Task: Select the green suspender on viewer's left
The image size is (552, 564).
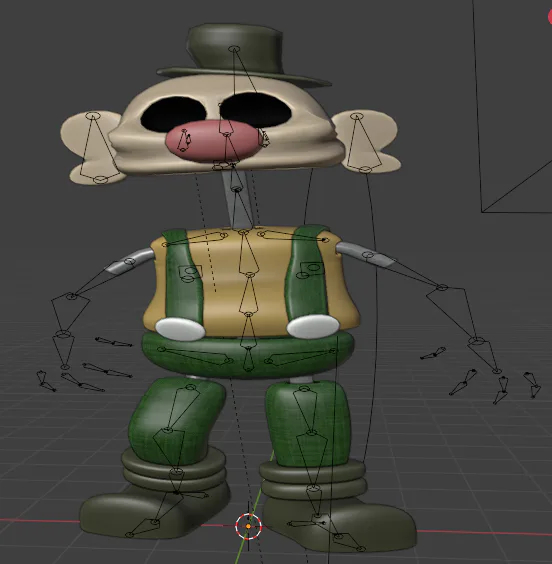Action: pos(182,277)
